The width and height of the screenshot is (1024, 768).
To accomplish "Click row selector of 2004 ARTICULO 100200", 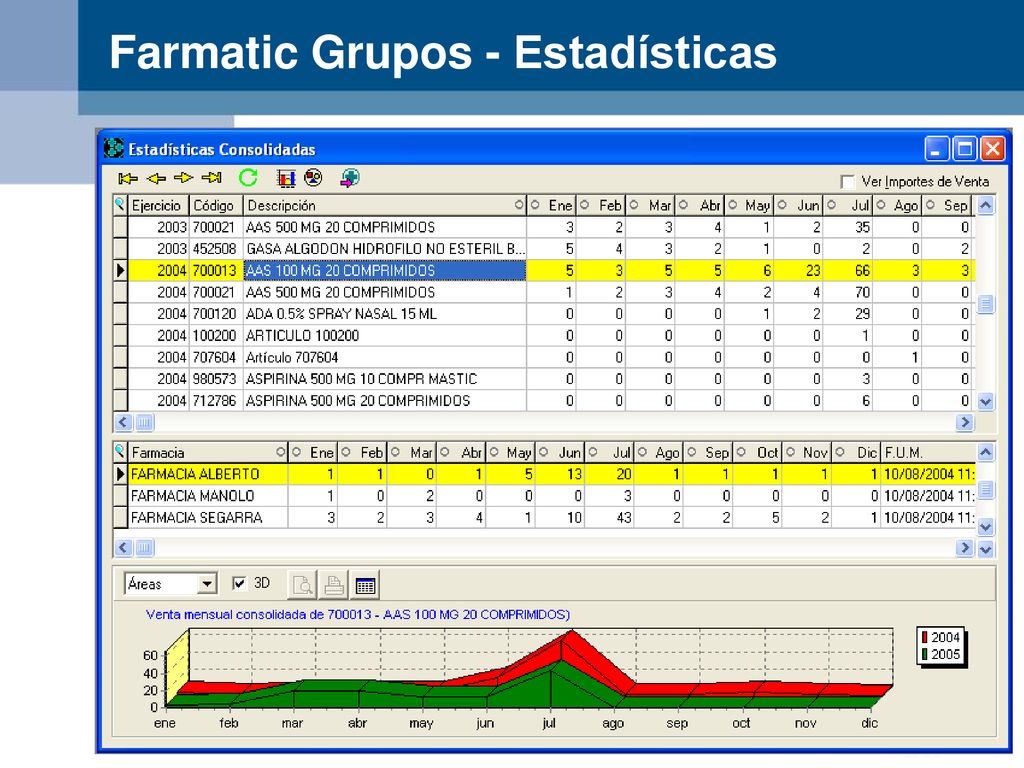I will pyautogui.click(x=120, y=336).
